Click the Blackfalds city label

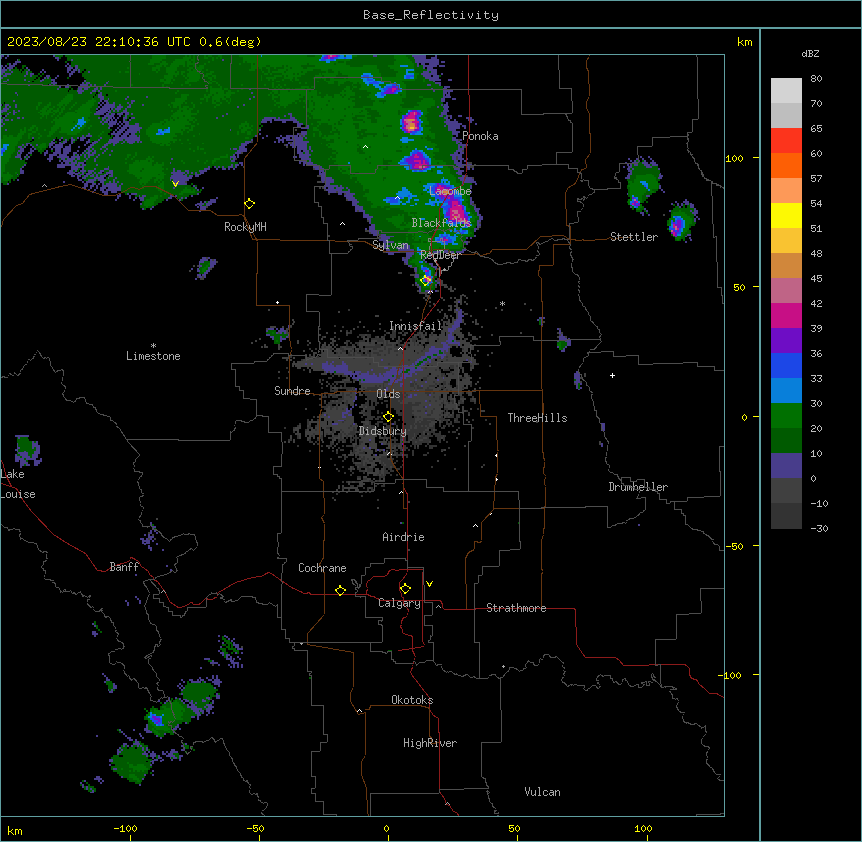(441, 223)
